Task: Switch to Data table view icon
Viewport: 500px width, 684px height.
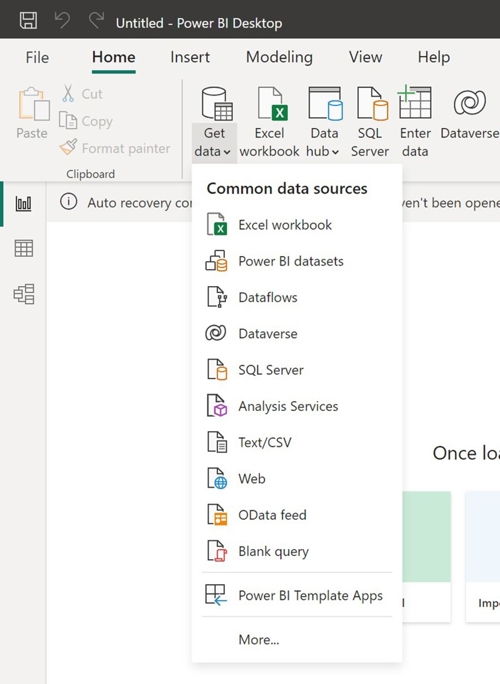Action: click(24, 248)
